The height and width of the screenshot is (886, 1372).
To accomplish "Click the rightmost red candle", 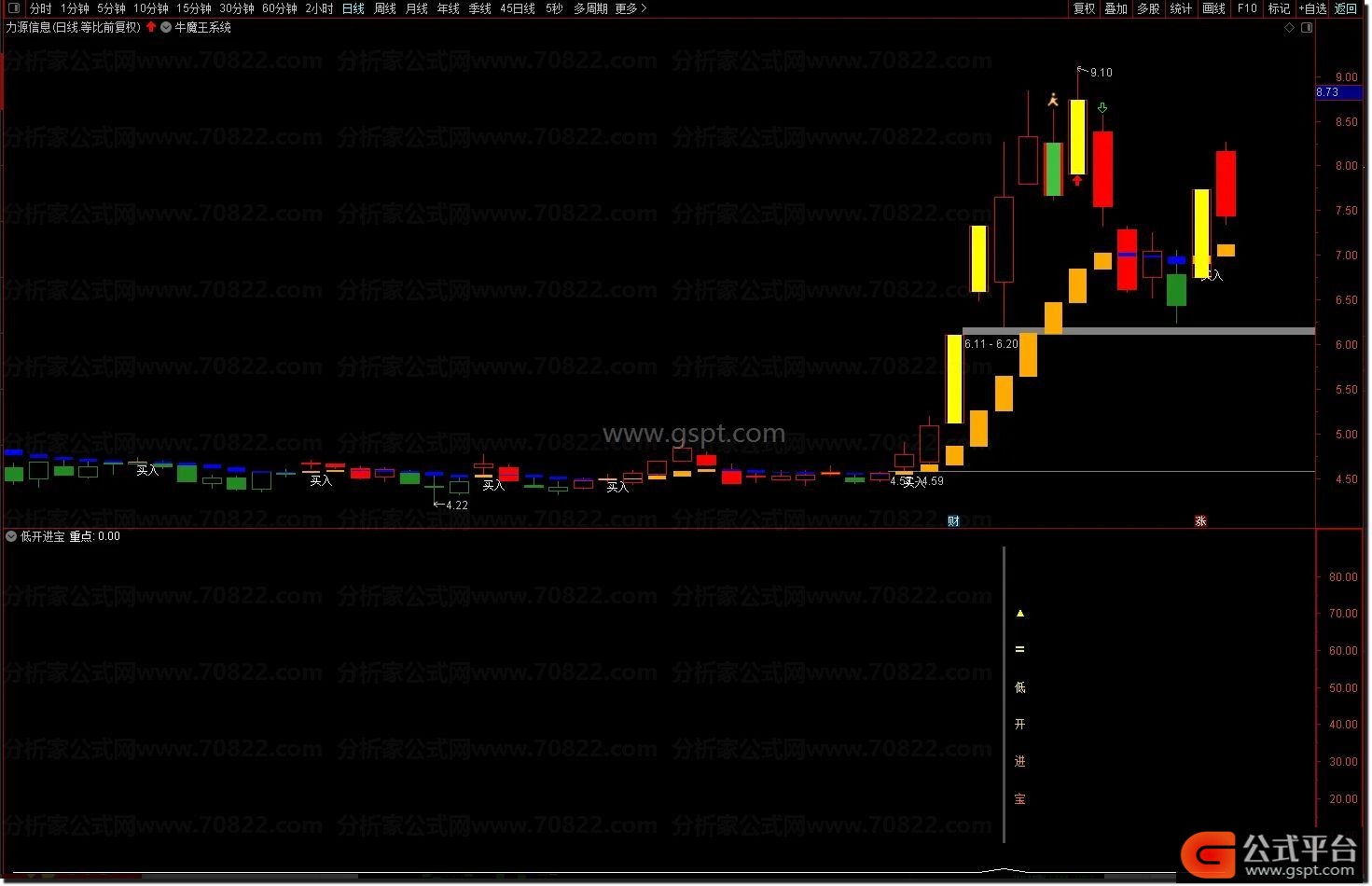I will 1226,184.
